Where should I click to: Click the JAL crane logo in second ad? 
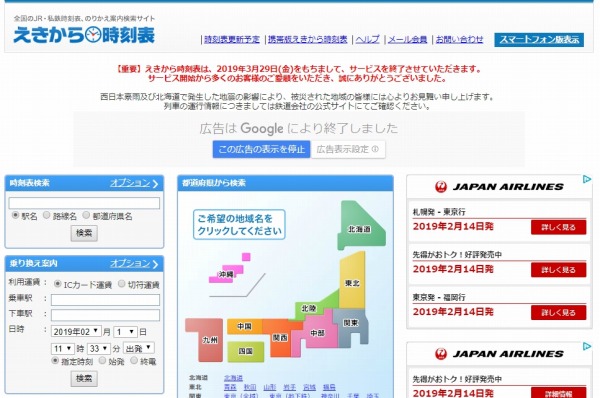pos(441,354)
